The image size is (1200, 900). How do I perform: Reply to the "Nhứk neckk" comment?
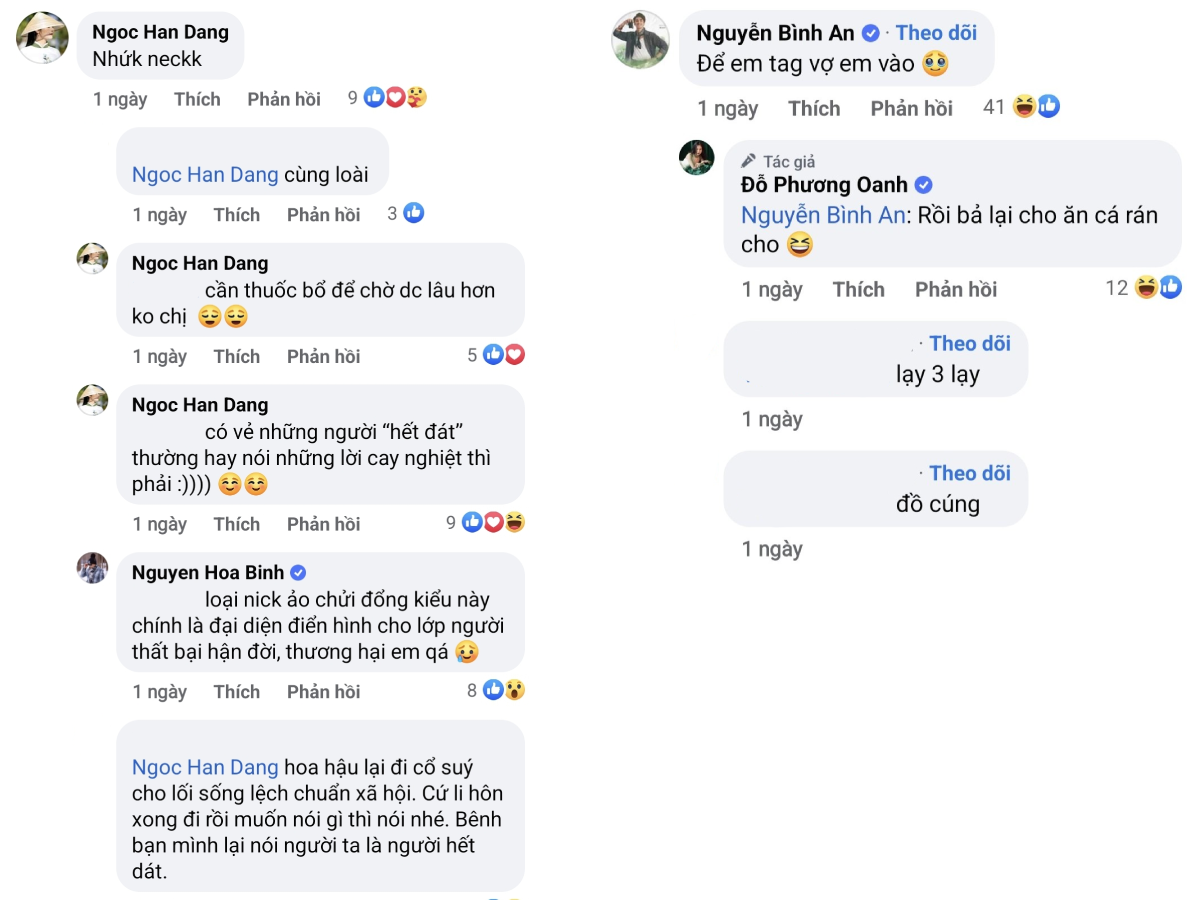(x=284, y=99)
